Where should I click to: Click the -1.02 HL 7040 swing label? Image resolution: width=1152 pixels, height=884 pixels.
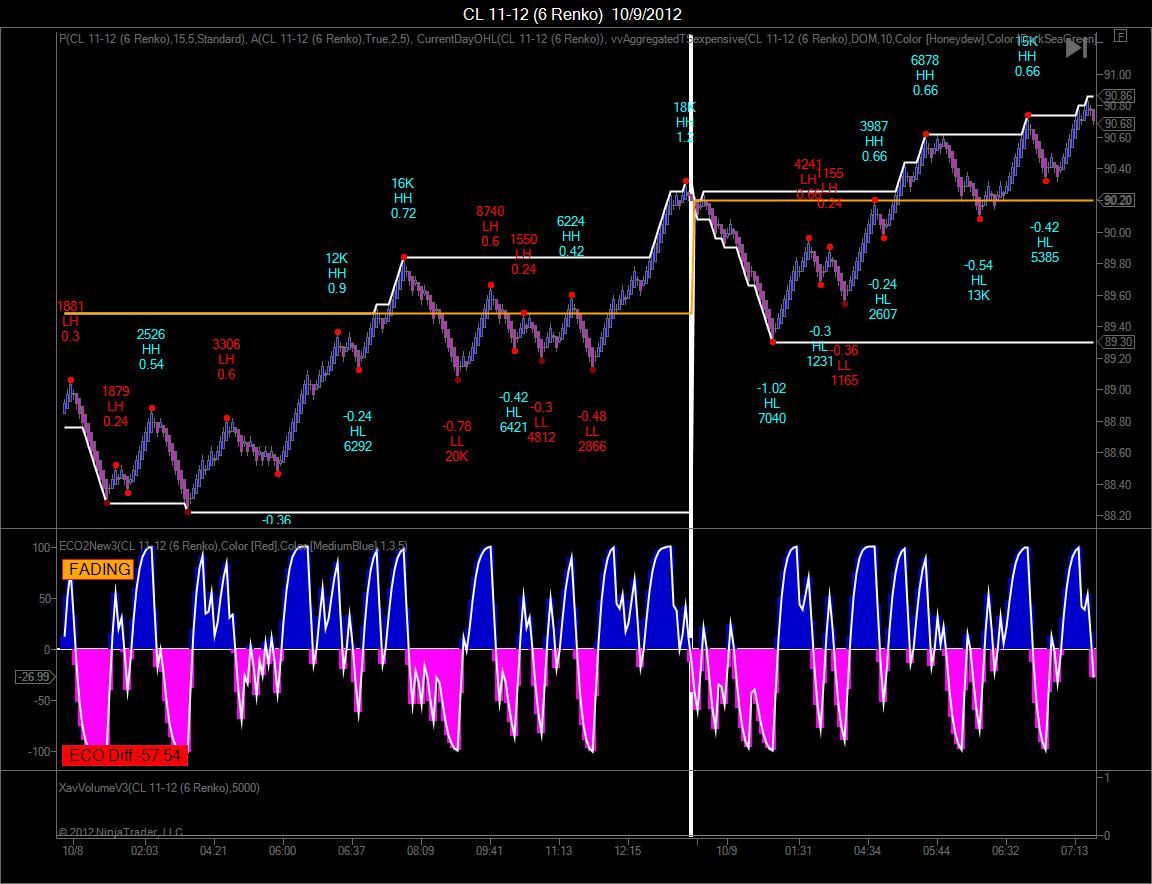click(x=771, y=403)
